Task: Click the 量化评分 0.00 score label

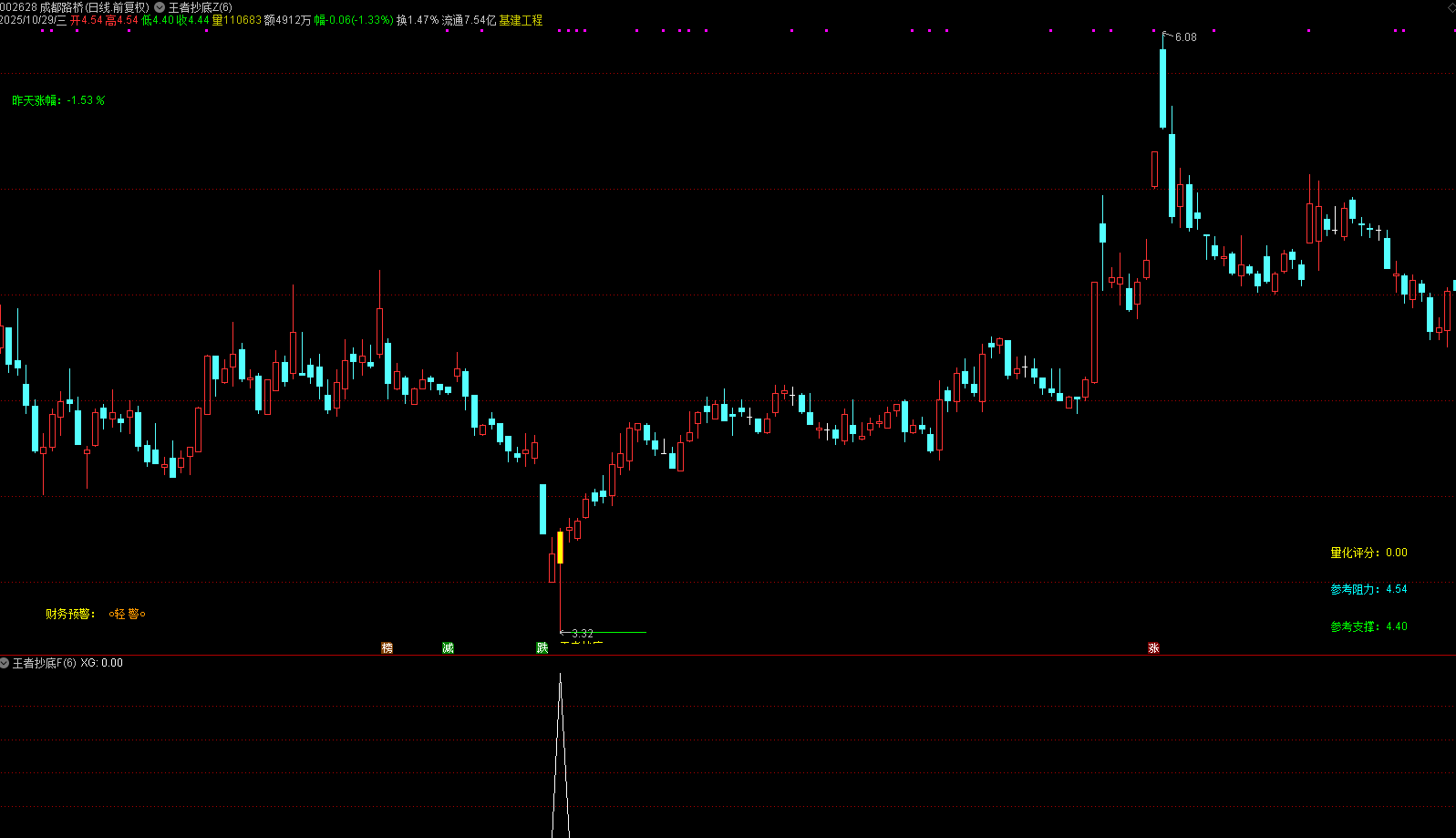Action: coord(1368,553)
